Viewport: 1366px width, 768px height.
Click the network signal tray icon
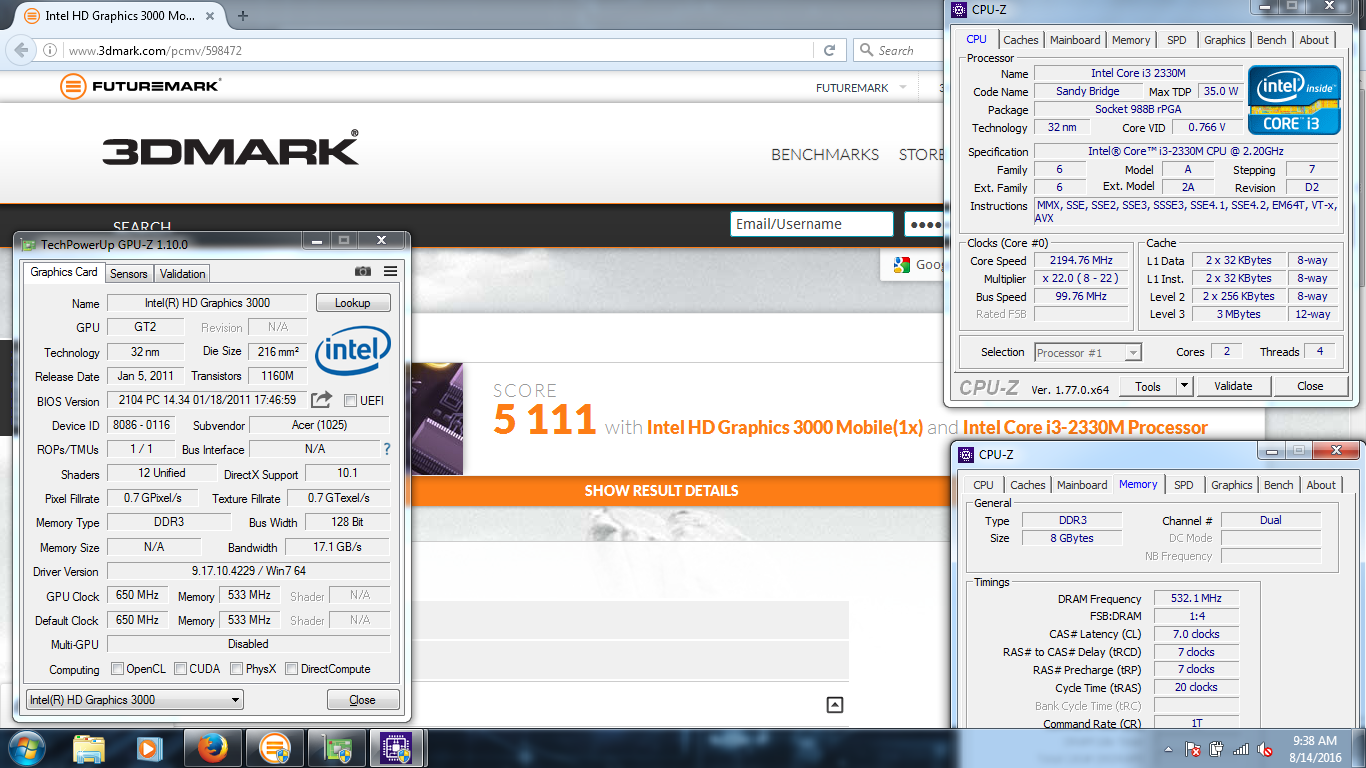click(x=1241, y=749)
